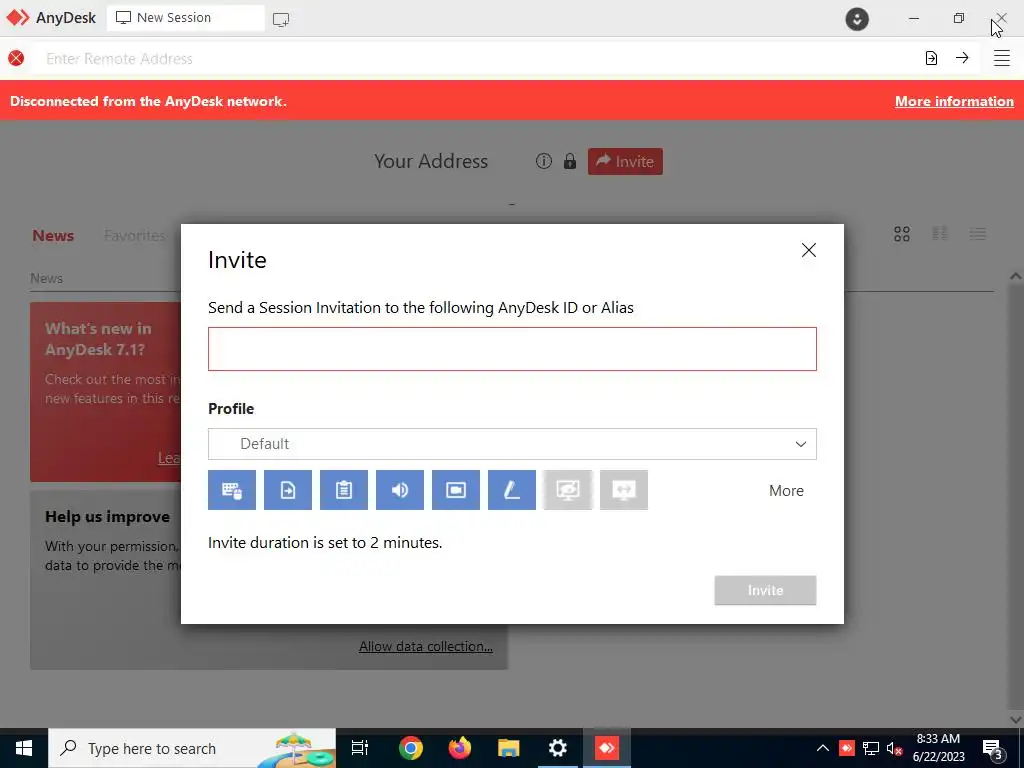The height and width of the screenshot is (768, 1024).
Task: Open Firefox from taskbar
Action: point(460,748)
